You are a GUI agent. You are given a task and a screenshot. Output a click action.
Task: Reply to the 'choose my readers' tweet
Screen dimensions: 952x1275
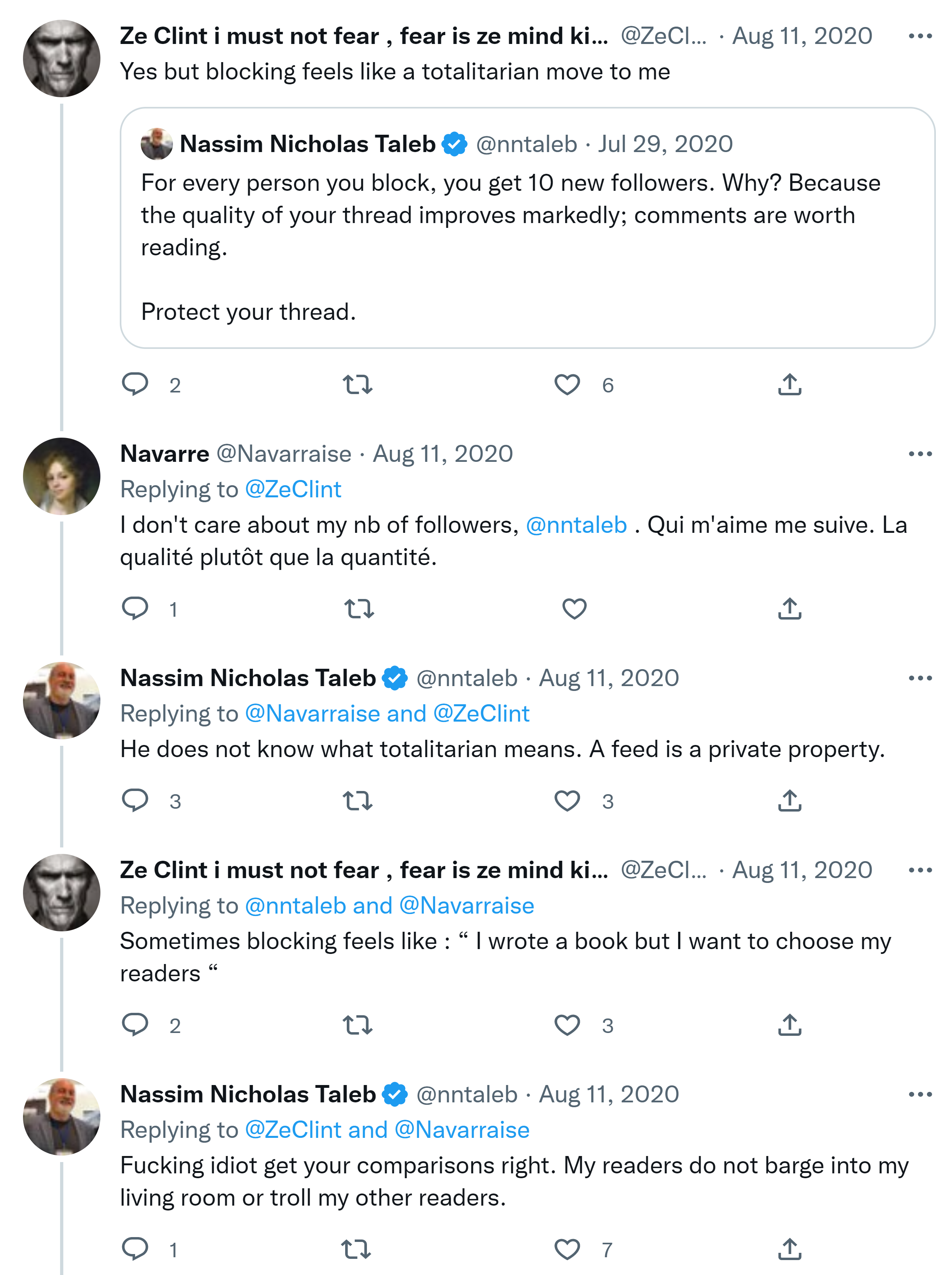pyautogui.click(x=135, y=1025)
